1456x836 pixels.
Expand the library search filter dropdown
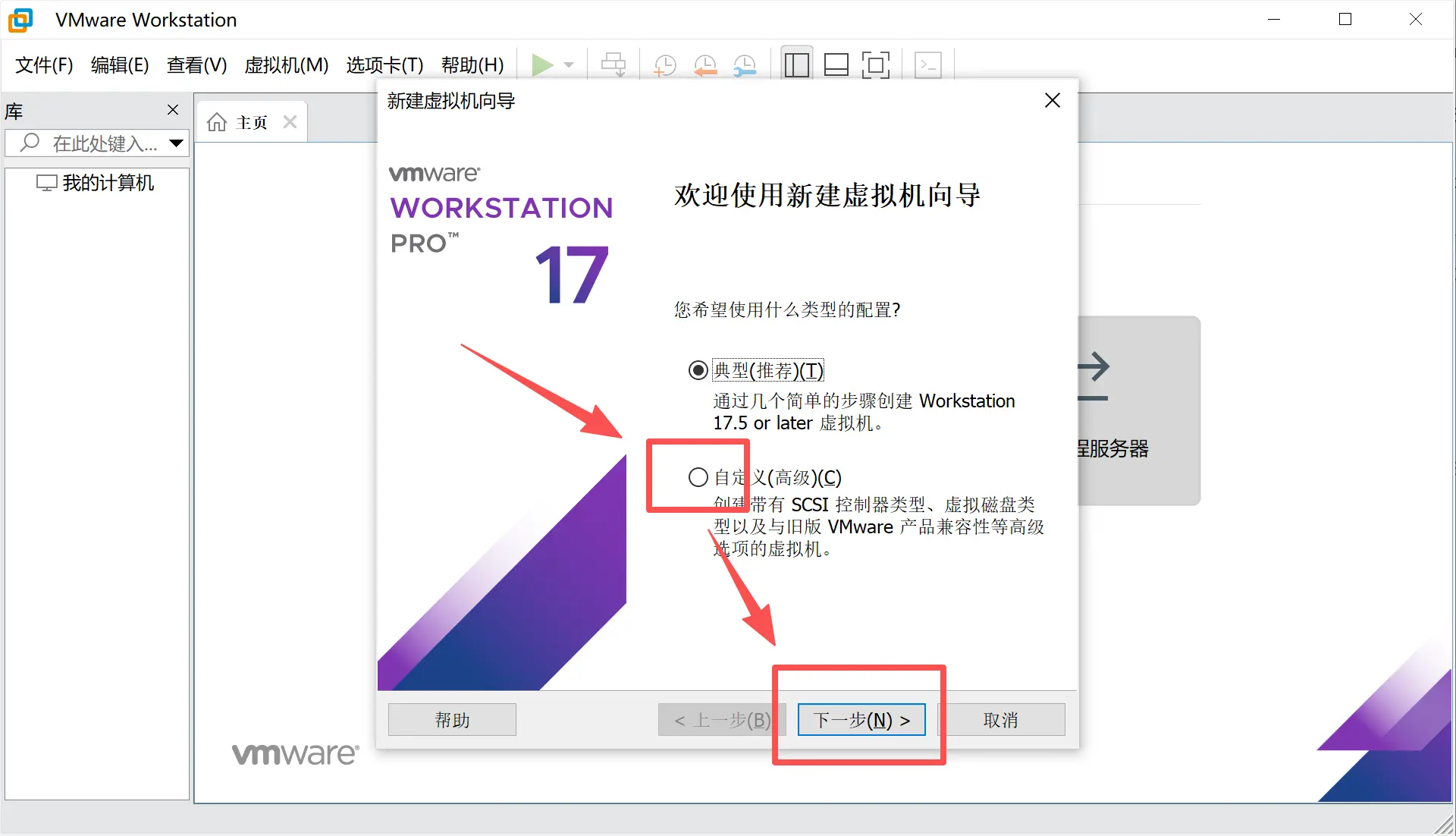(x=177, y=143)
